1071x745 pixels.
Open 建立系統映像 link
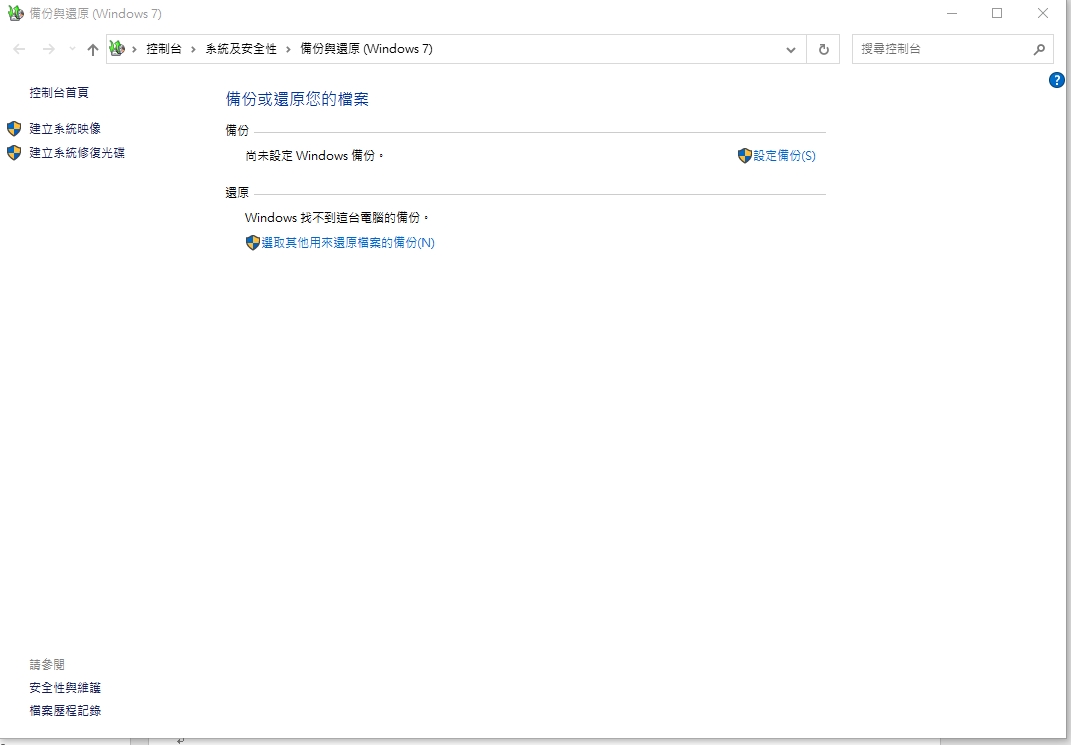point(65,128)
